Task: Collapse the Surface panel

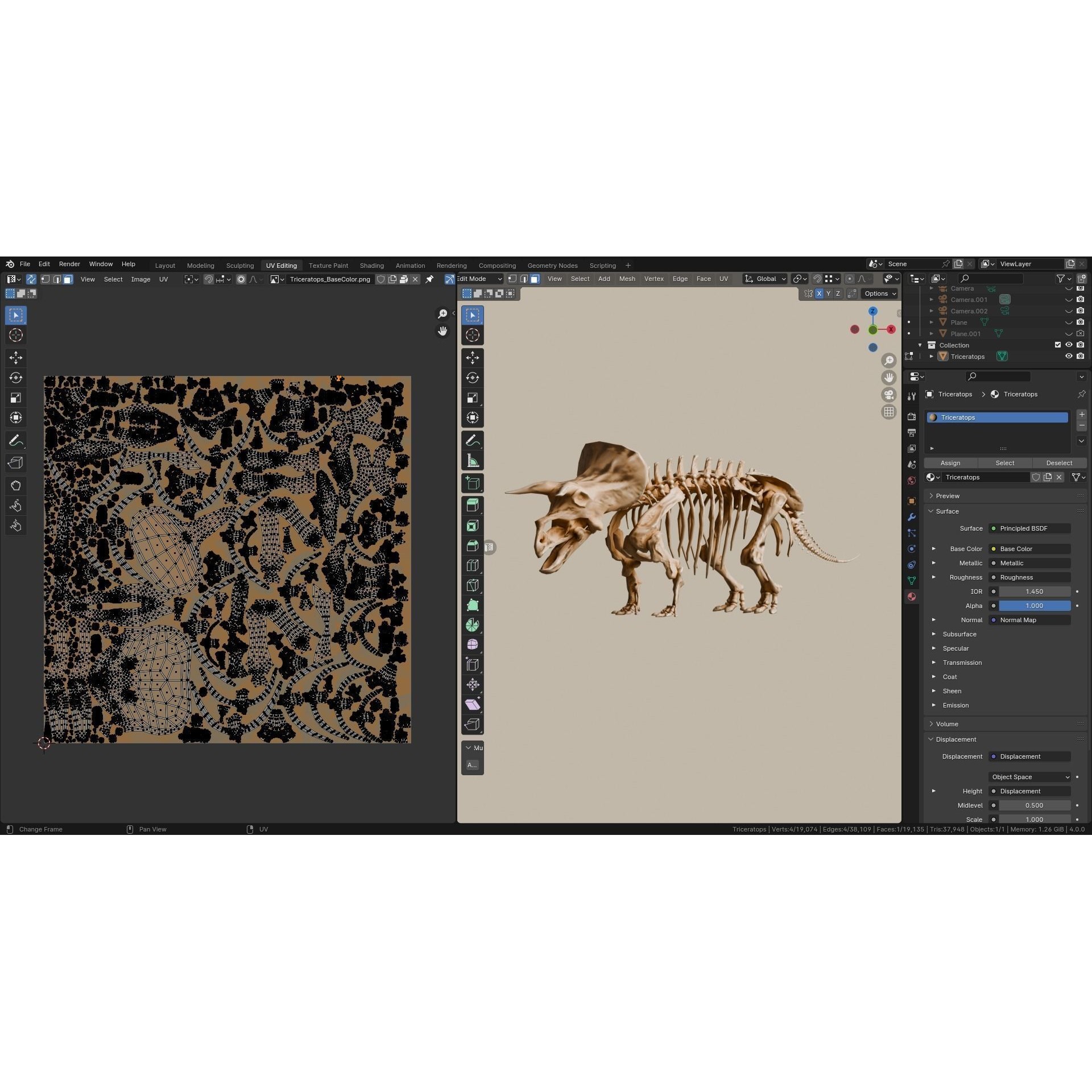Action: [x=948, y=511]
